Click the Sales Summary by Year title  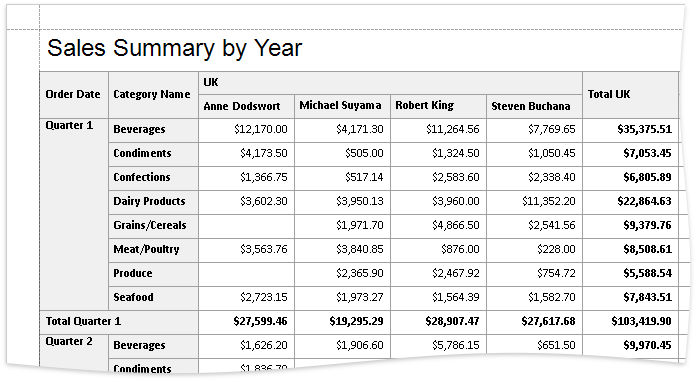pos(174,48)
